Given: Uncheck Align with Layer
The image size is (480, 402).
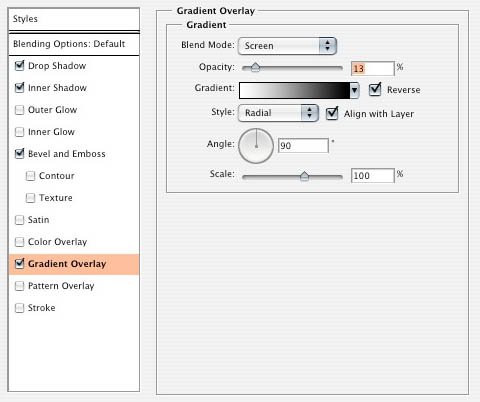Looking at the screenshot, I should point(332,113).
